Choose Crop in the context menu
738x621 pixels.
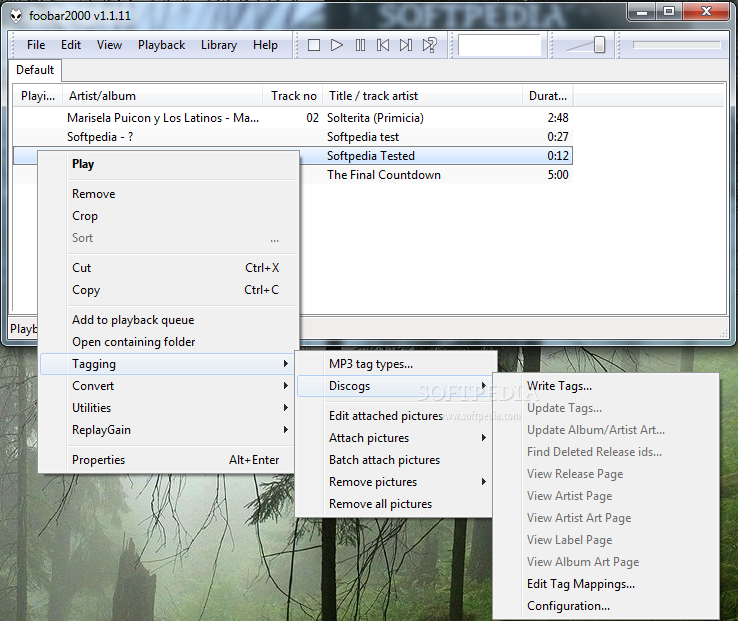pyautogui.click(x=169, y=216)
